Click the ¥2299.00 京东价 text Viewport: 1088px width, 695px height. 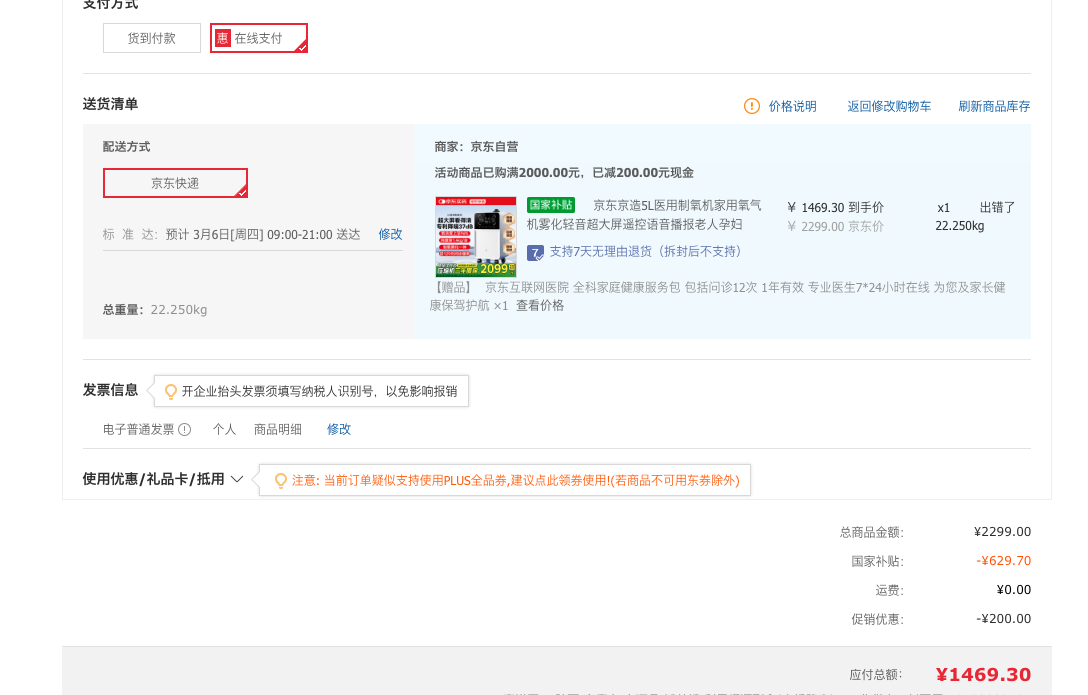(x=835, y=227)
